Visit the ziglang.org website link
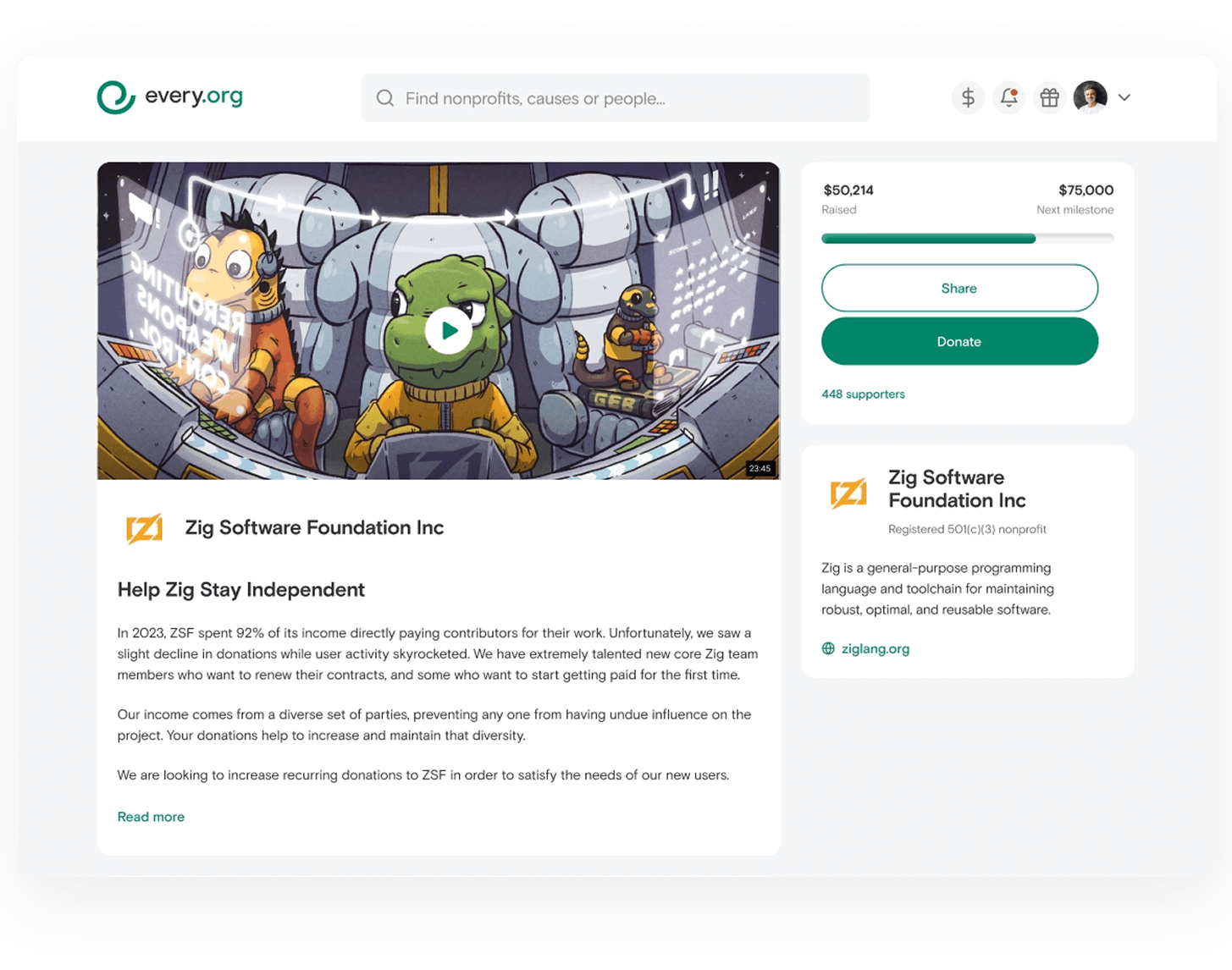Screen dimensions: 1232x970 click(876, 648)
